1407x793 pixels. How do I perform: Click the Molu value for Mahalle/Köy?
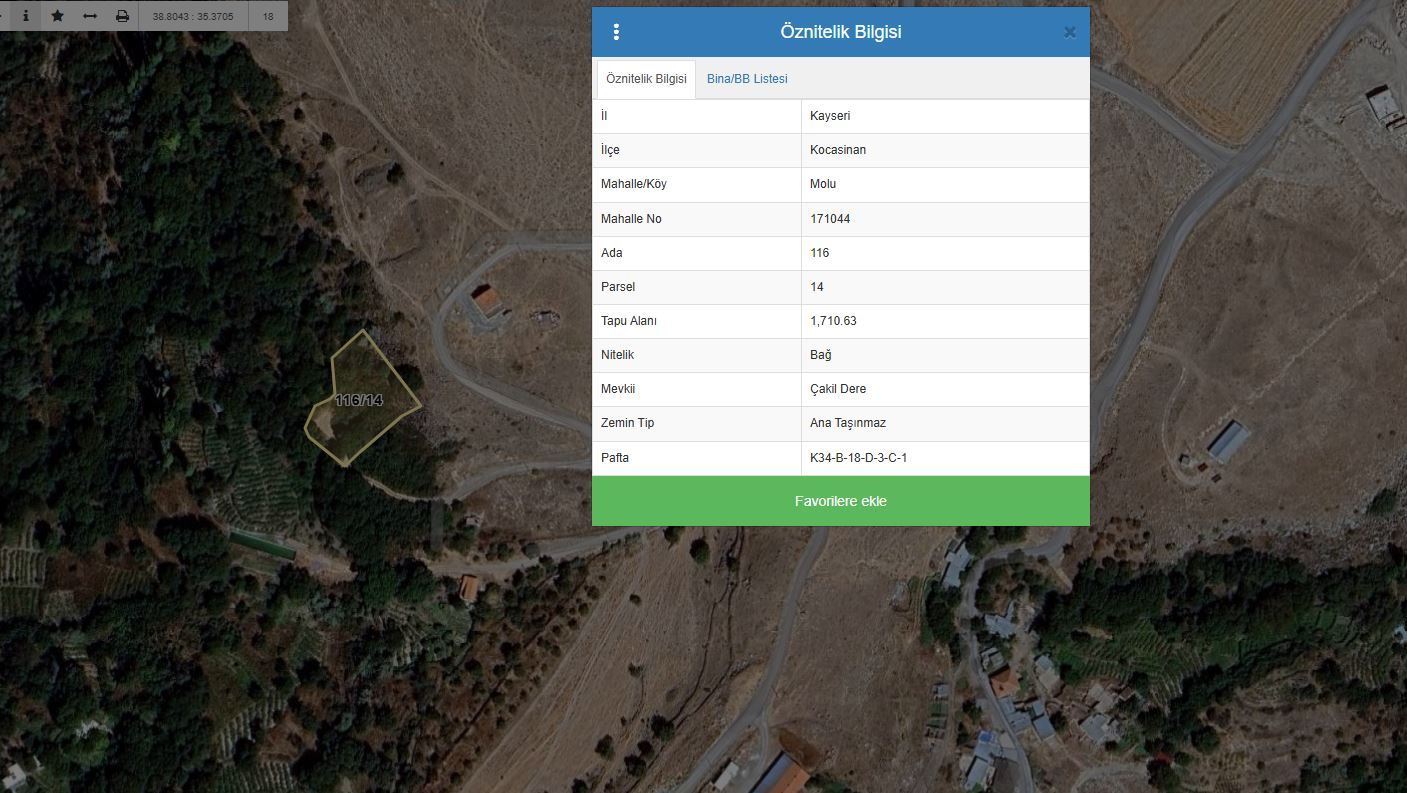tap(823, 184)
